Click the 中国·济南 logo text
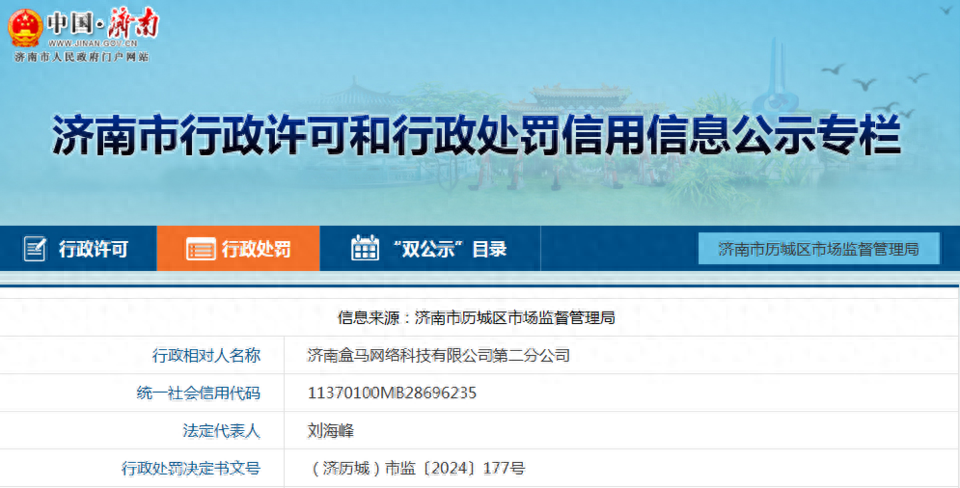 (x=102, y=22)
